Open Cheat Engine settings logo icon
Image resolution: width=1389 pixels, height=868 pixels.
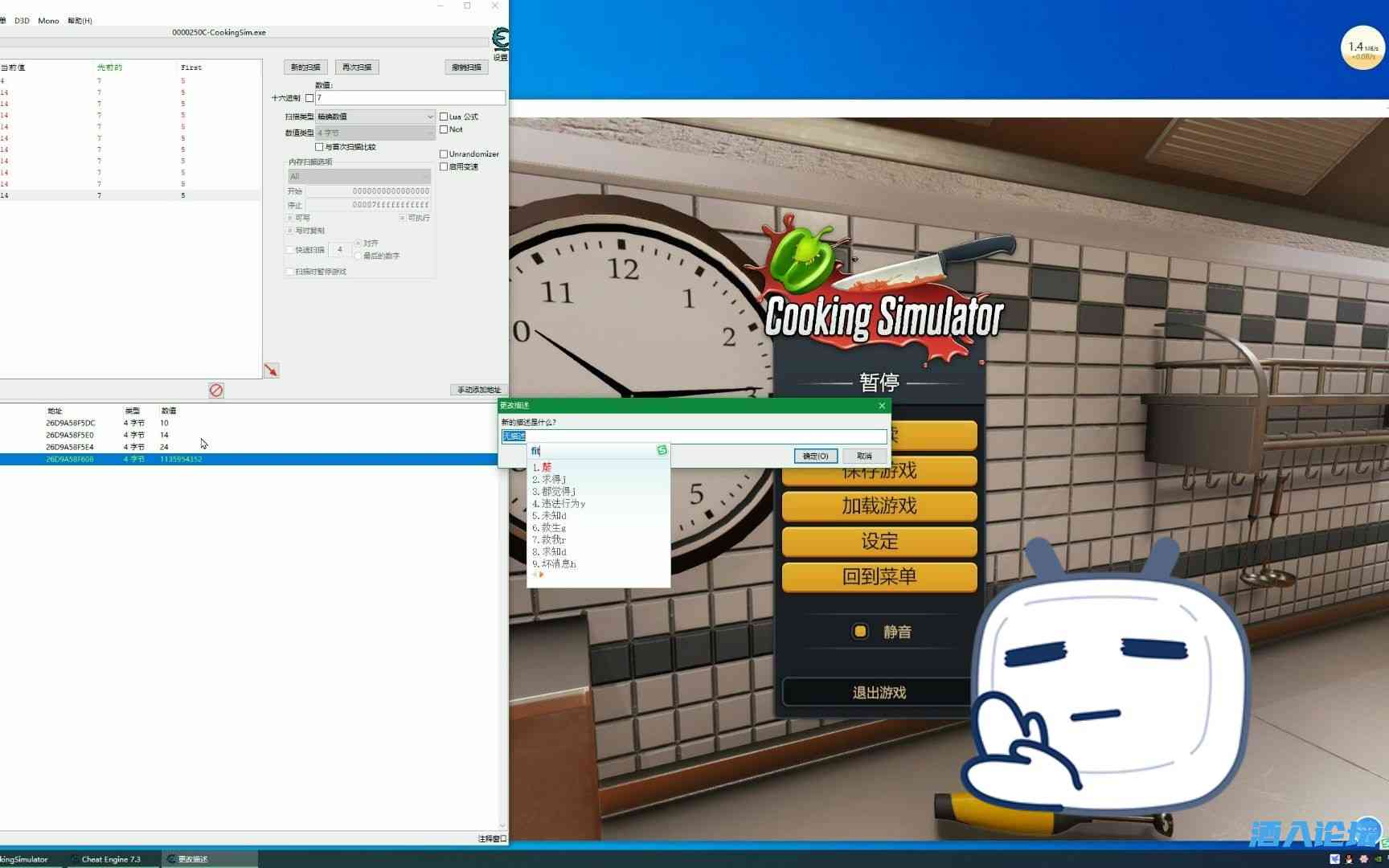(500, 39)
